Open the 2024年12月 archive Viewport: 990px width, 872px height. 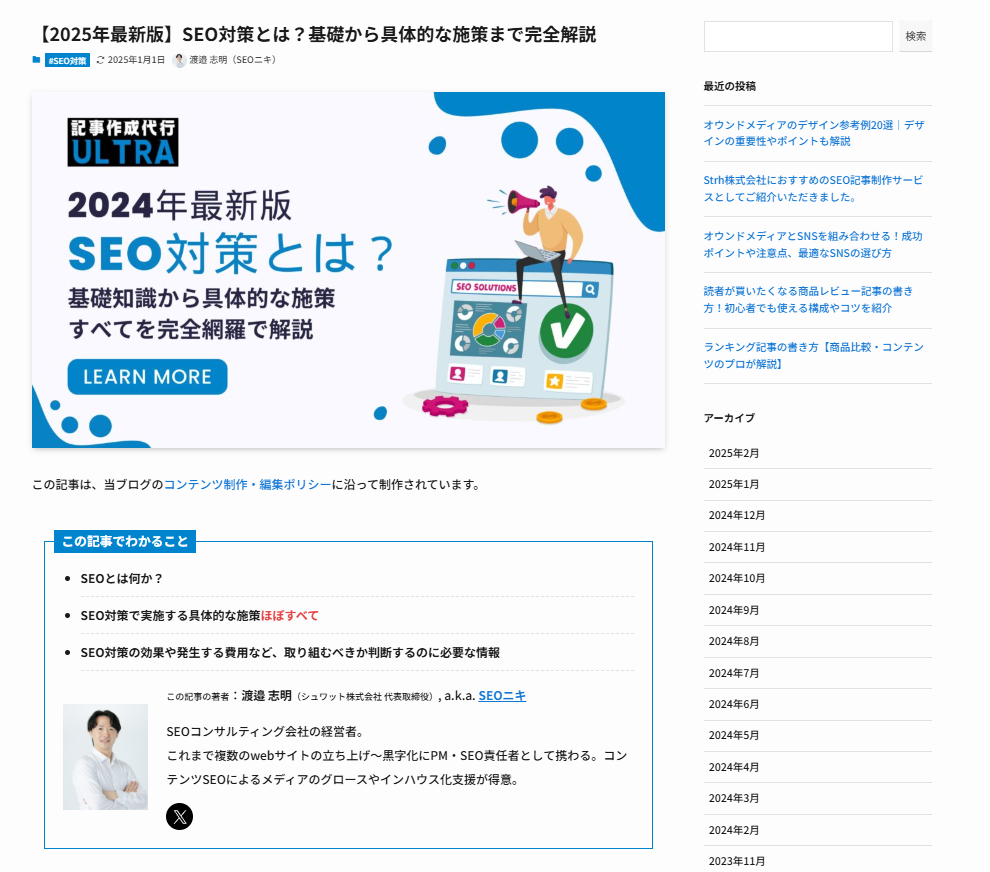(740, 515)
